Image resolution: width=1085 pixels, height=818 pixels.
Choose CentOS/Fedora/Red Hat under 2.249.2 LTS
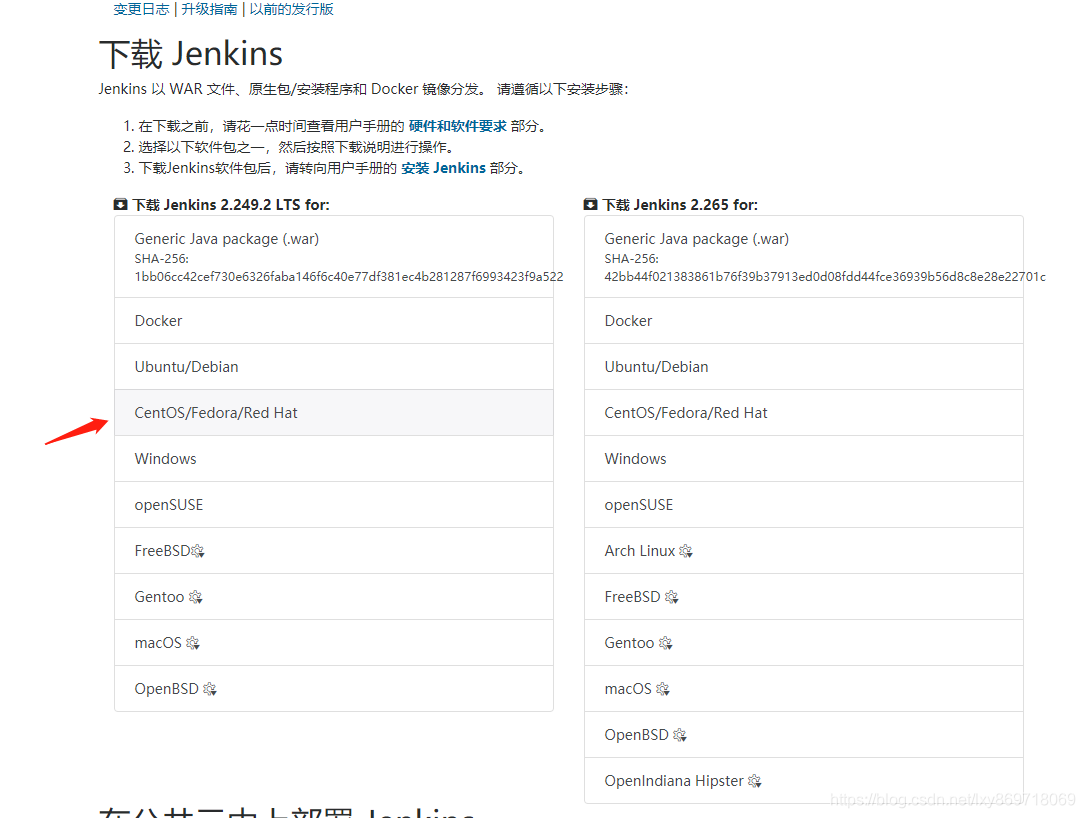coord(334,413)
